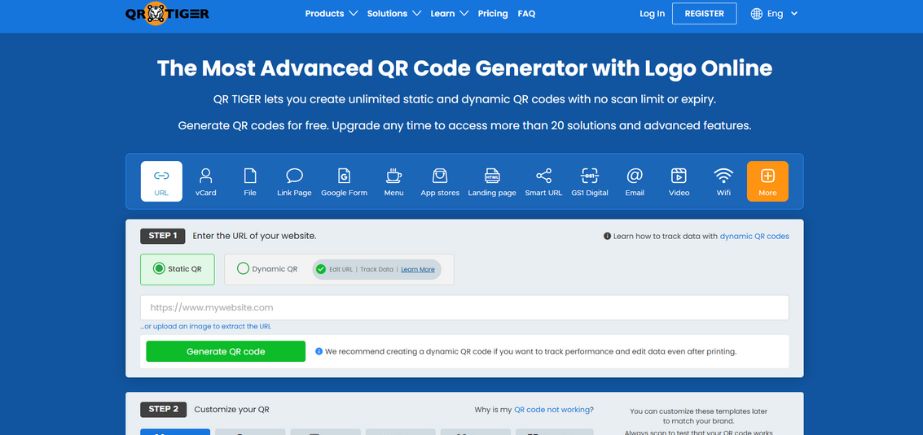Select the Dynamic QR radio button
The image size is (923, 435).
pyautogui.click(x=243, y=268)
